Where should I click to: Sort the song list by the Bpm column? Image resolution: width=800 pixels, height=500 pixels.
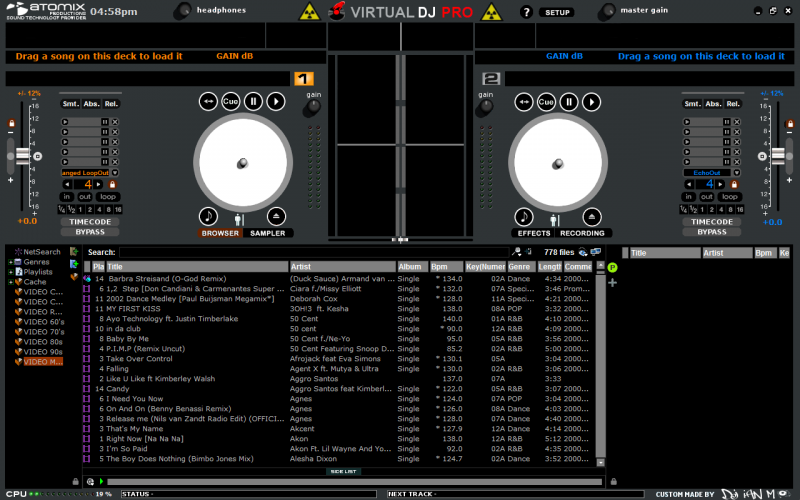tap(446, 266)
